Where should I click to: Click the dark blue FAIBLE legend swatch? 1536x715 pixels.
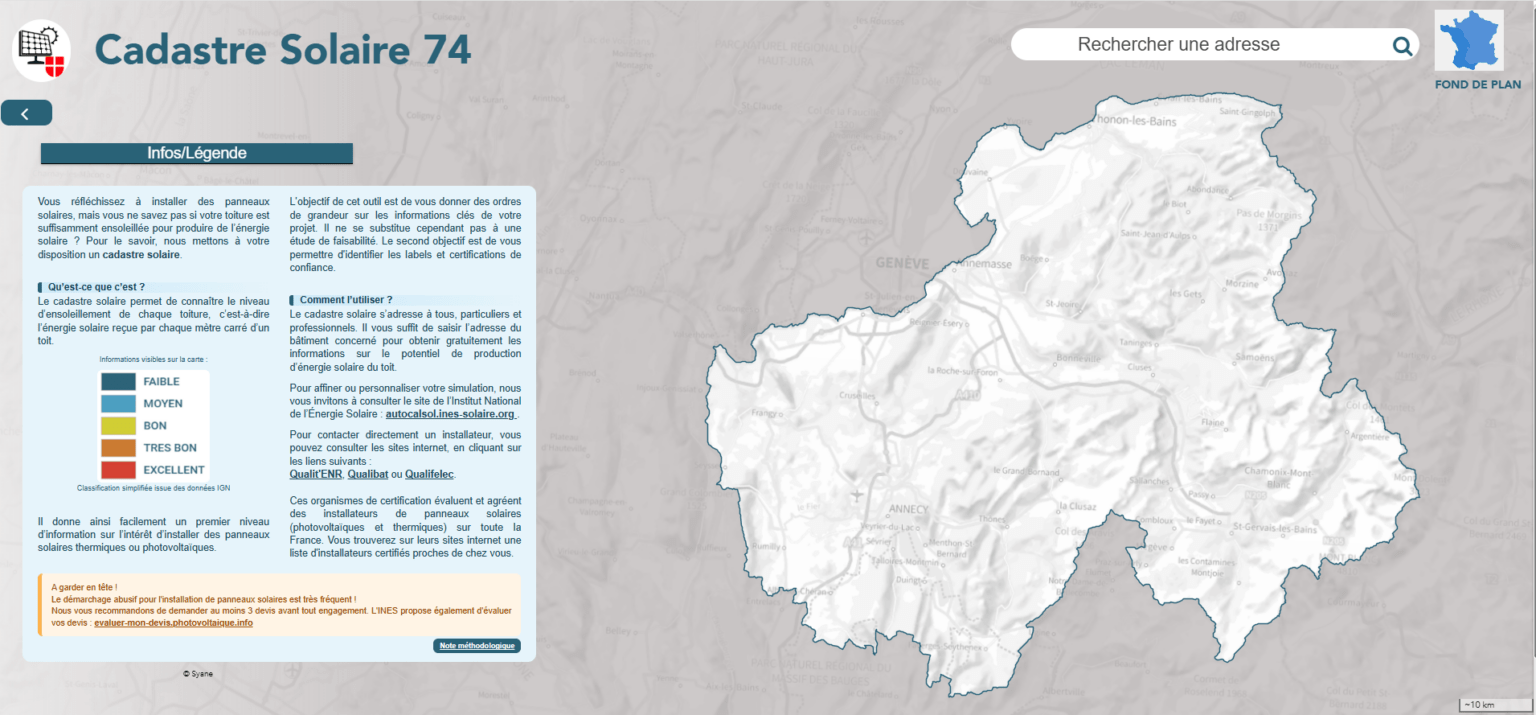coord(118,381)
